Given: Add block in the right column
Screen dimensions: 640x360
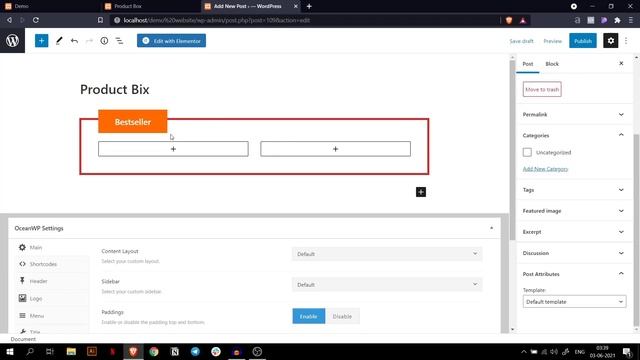Looking at the screenshot, I should pyautogui.click(x=336, y=149).
